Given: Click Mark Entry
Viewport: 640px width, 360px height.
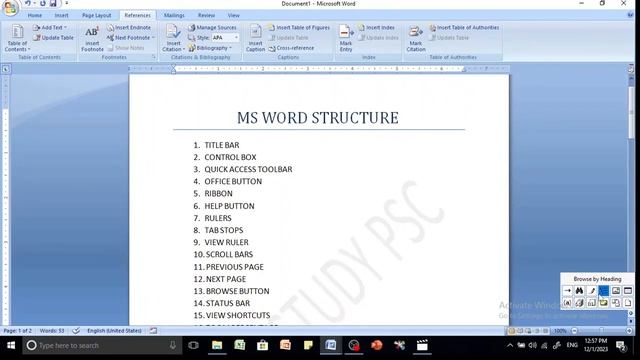Looking at the screenshot, I should click(346, 38).
